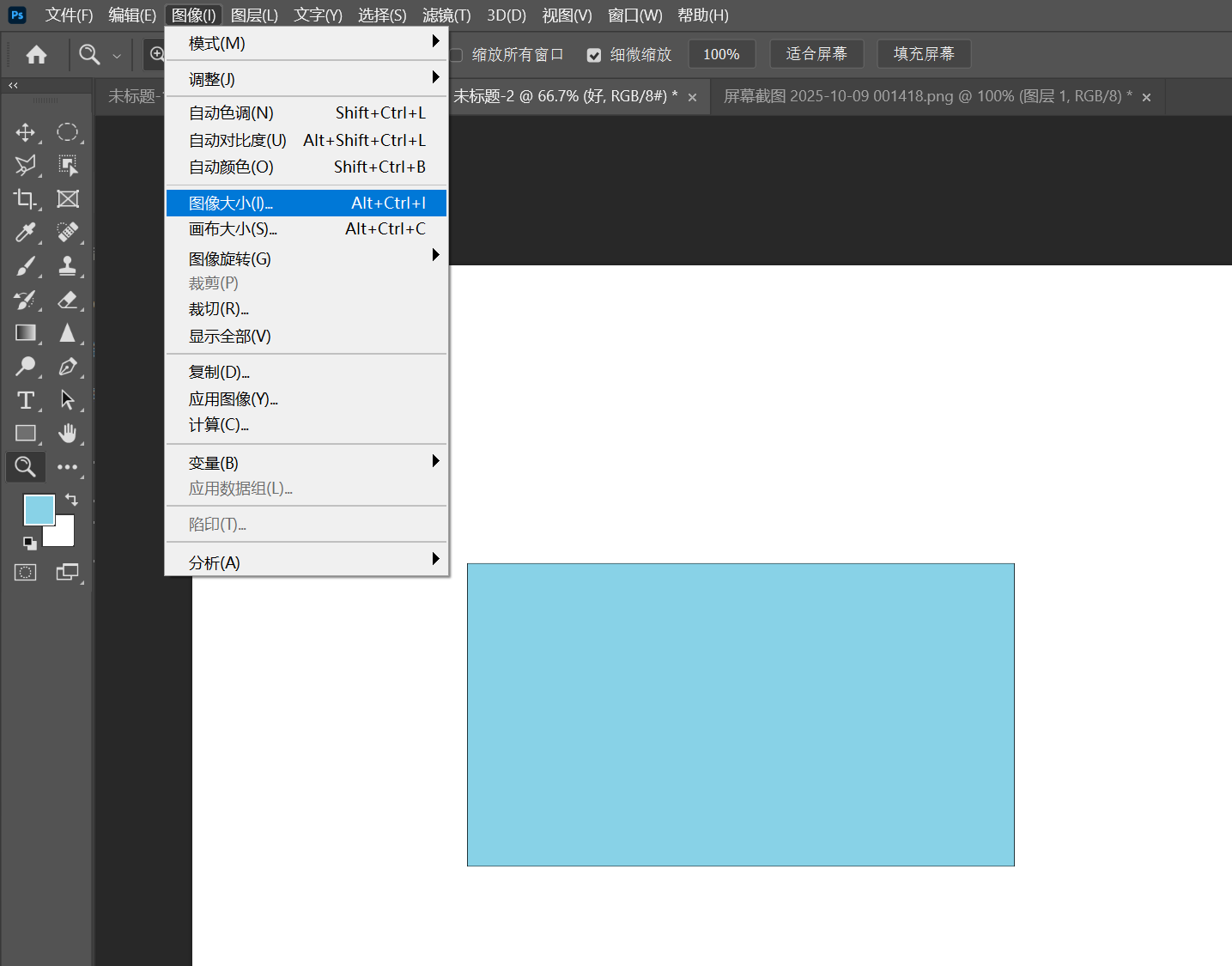Select the Pen tool
1232x966 pixels.
(68, 367)
